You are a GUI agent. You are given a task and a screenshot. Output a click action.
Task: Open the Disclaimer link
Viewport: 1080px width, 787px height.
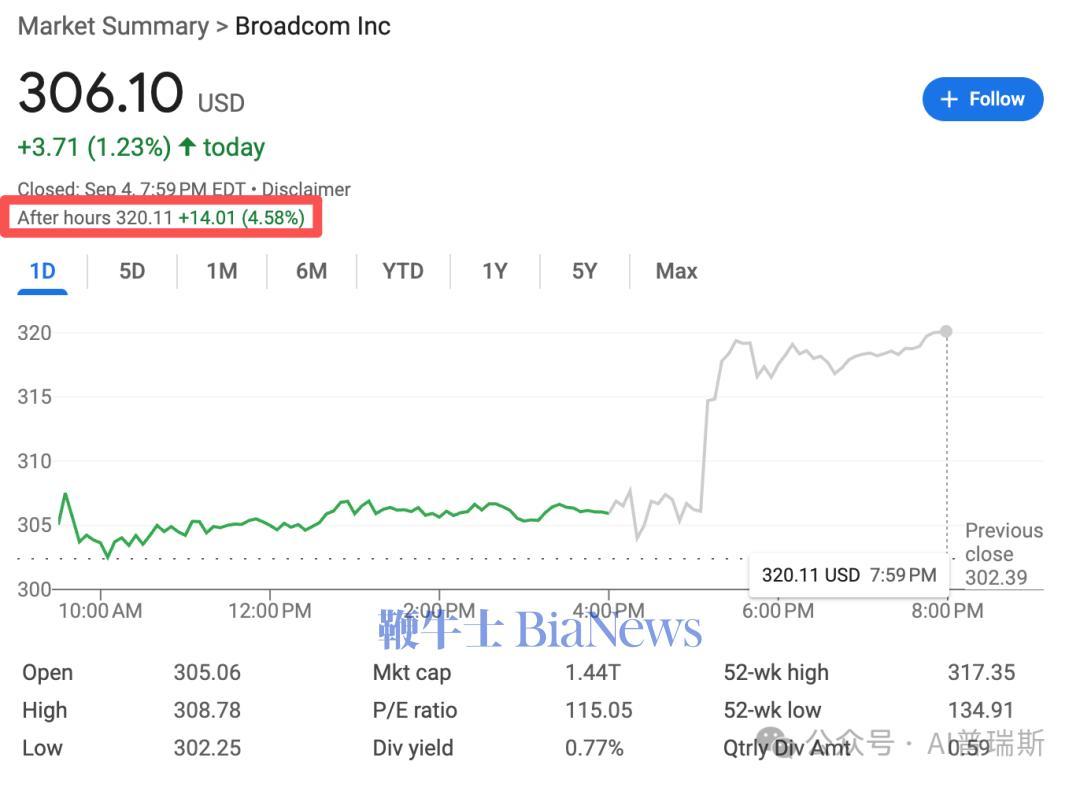pyautogui.click(x=306, y=189)
